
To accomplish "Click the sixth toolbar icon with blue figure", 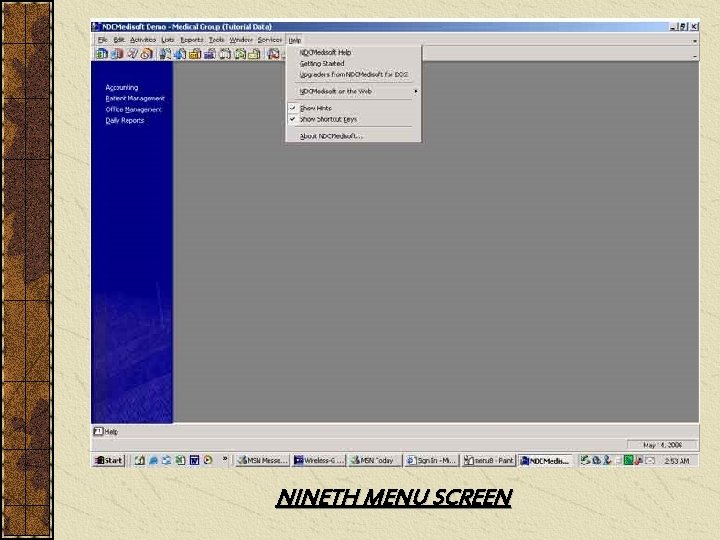I will tap(180, 54).
